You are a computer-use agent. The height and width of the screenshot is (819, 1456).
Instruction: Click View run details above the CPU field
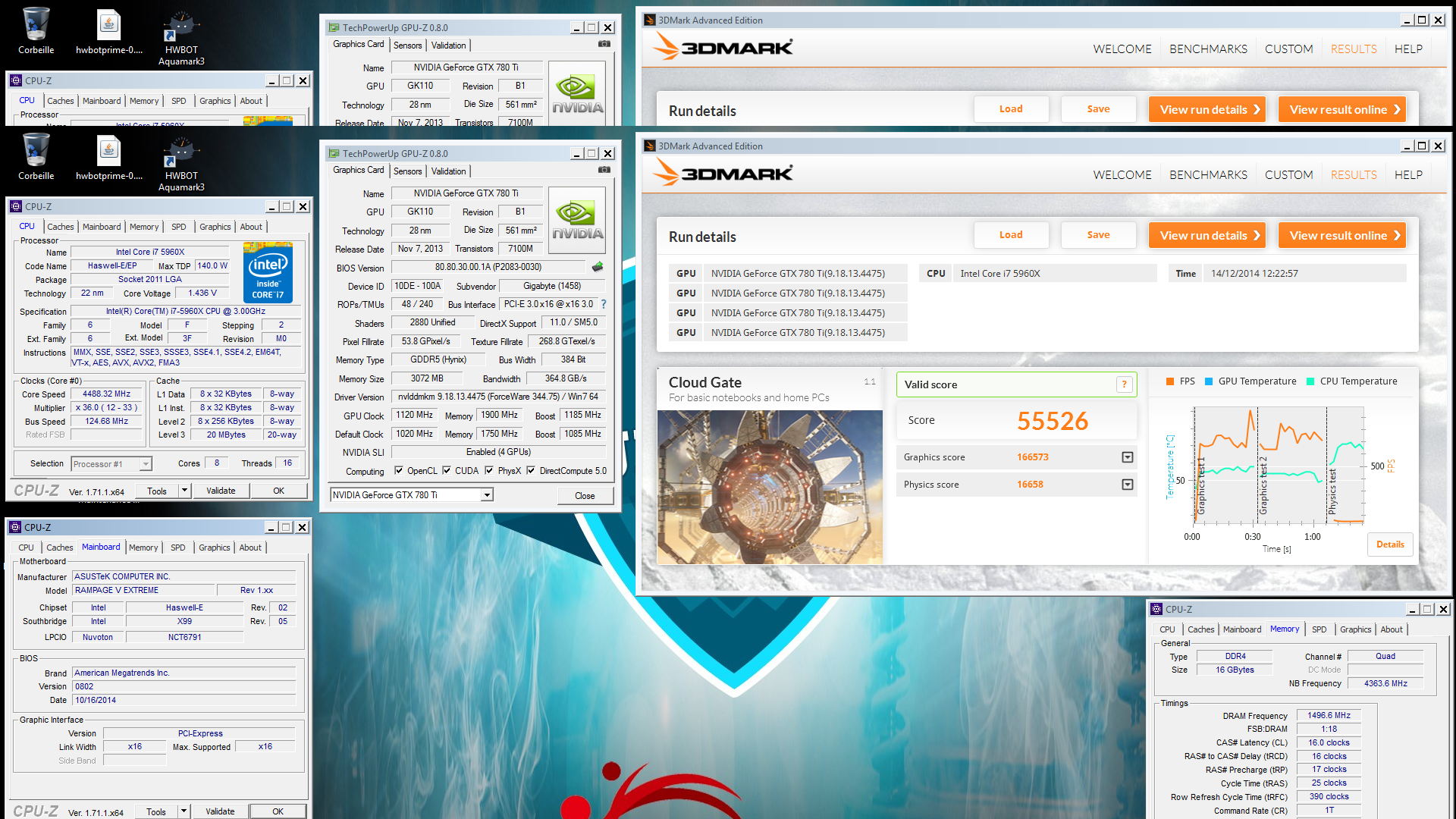(x=1207, y=235)
